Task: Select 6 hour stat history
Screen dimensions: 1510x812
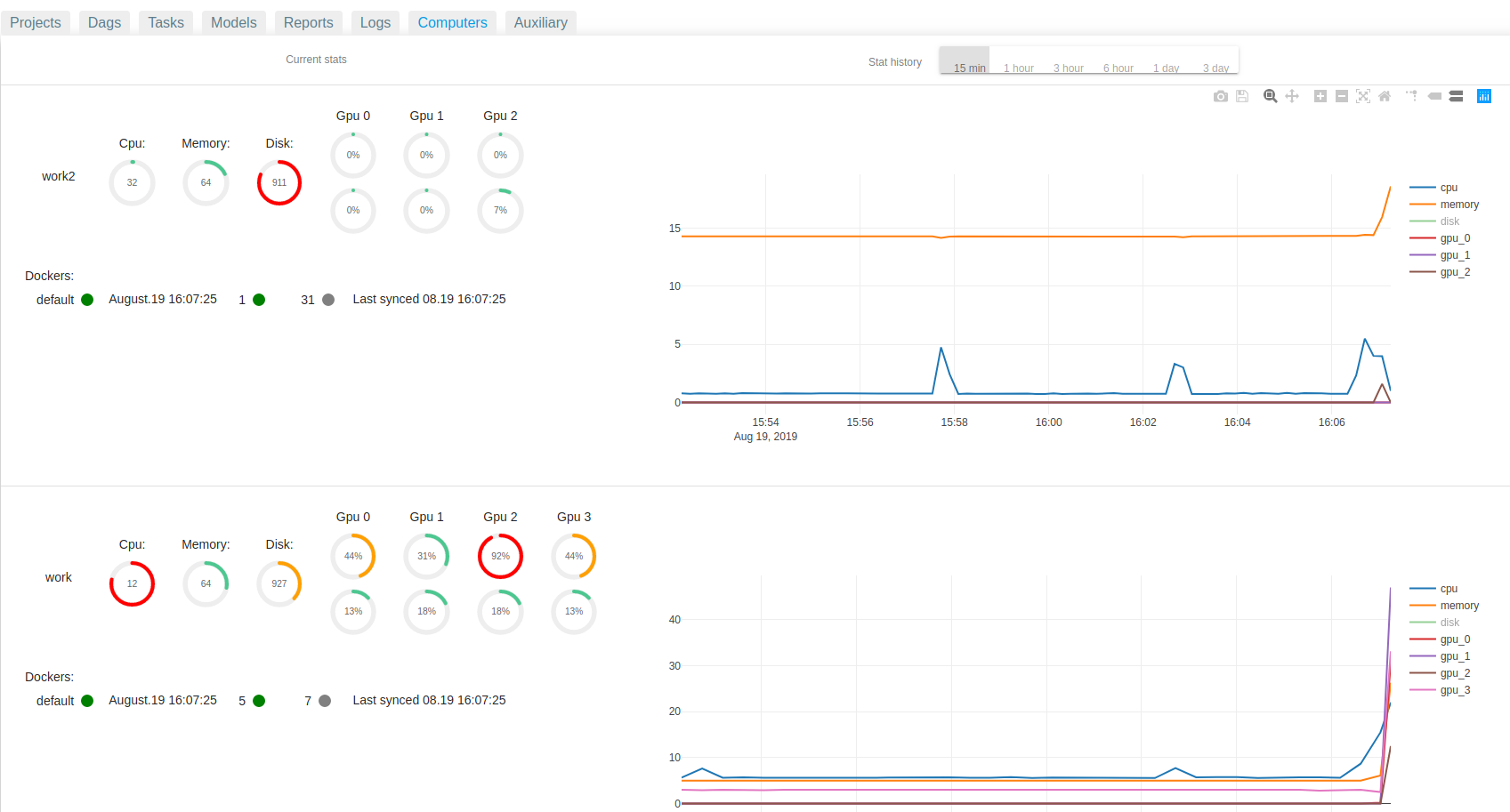Action: [x=1114, y=60]
